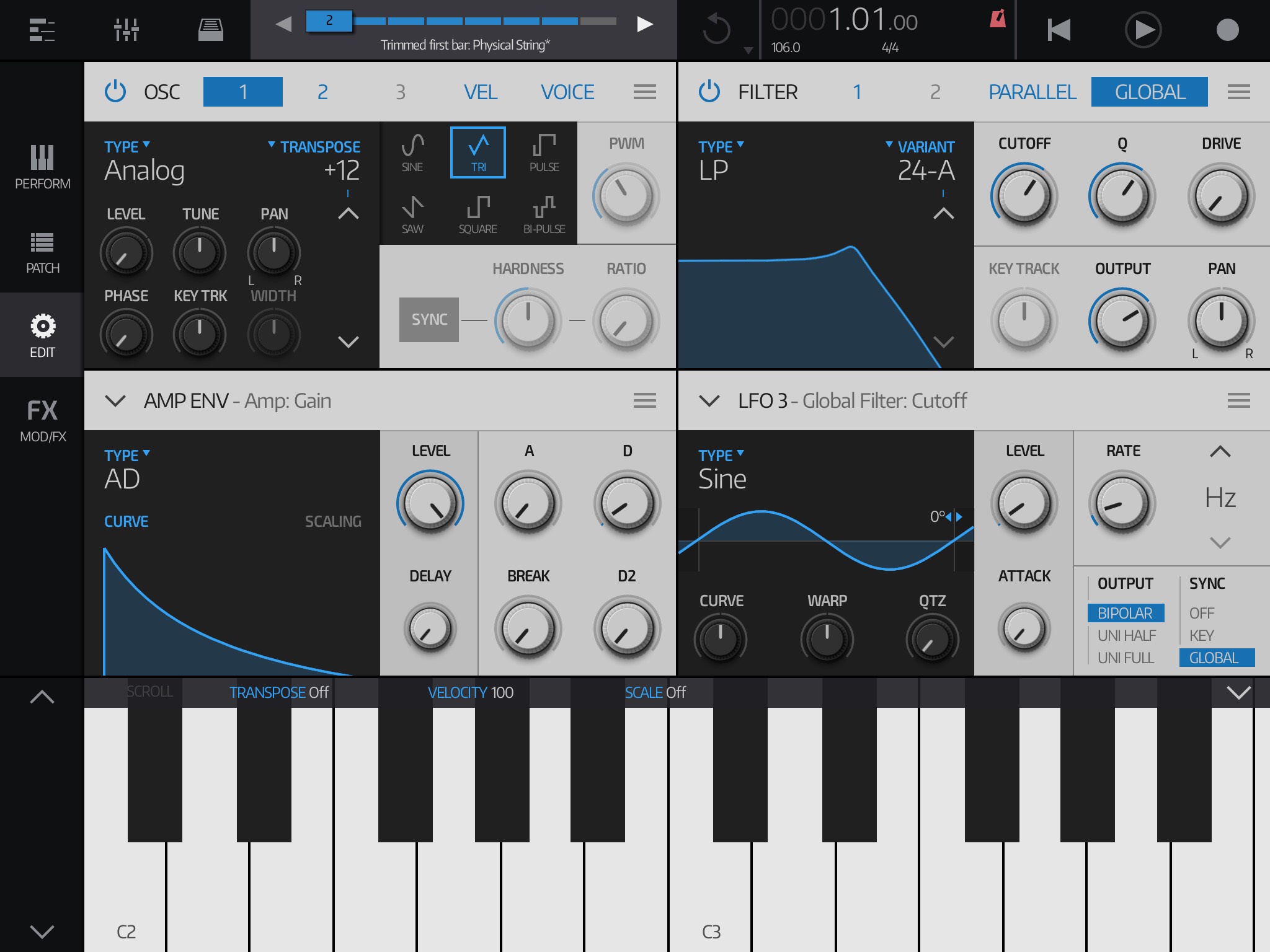
Task: Switch to the GLOBAL filter tab
Action: [x=1149, y=92]
